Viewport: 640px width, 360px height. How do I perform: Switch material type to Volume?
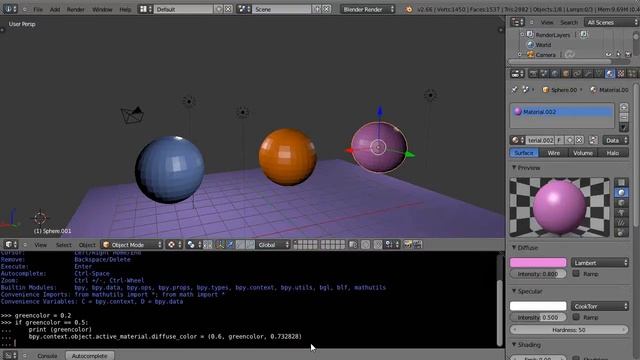583,153
